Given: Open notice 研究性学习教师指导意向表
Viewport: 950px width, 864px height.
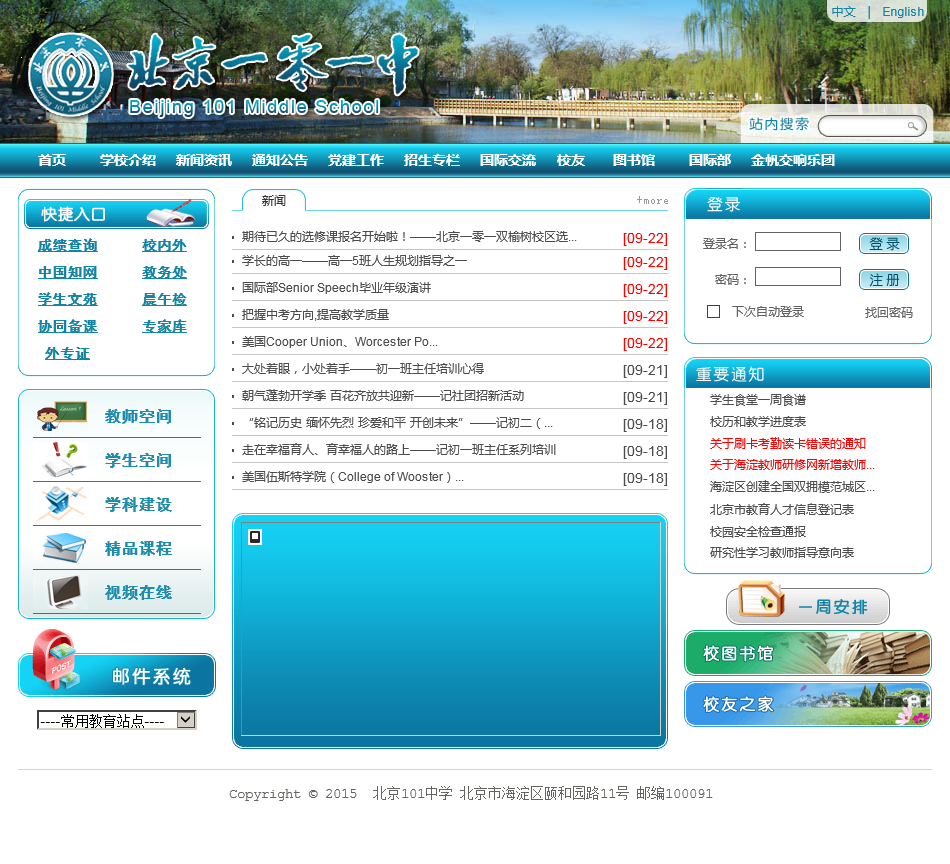Looking at the screenshot, I should [782, 553].
